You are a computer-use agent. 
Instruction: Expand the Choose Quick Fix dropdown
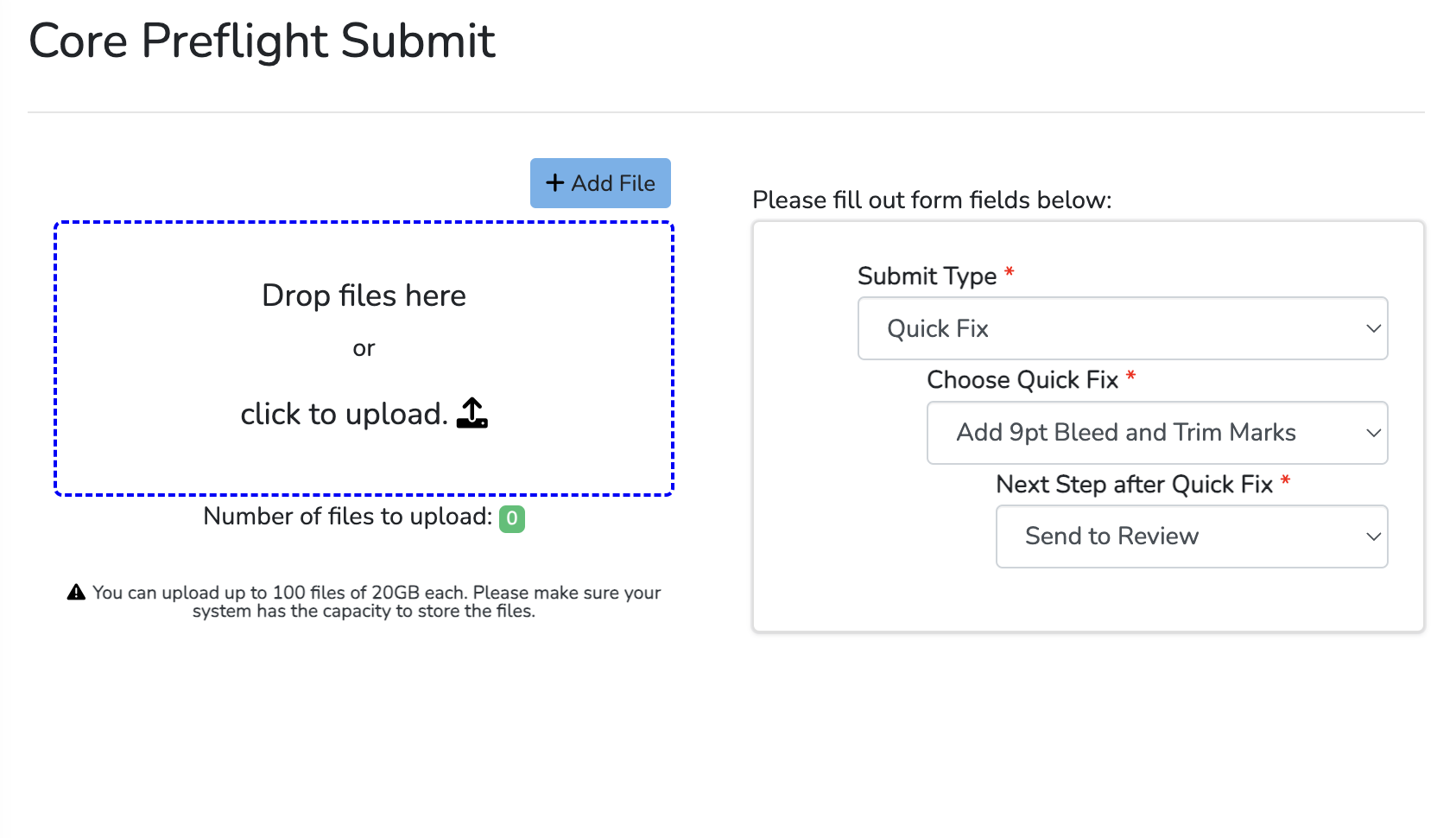(x=1156, y=433)
